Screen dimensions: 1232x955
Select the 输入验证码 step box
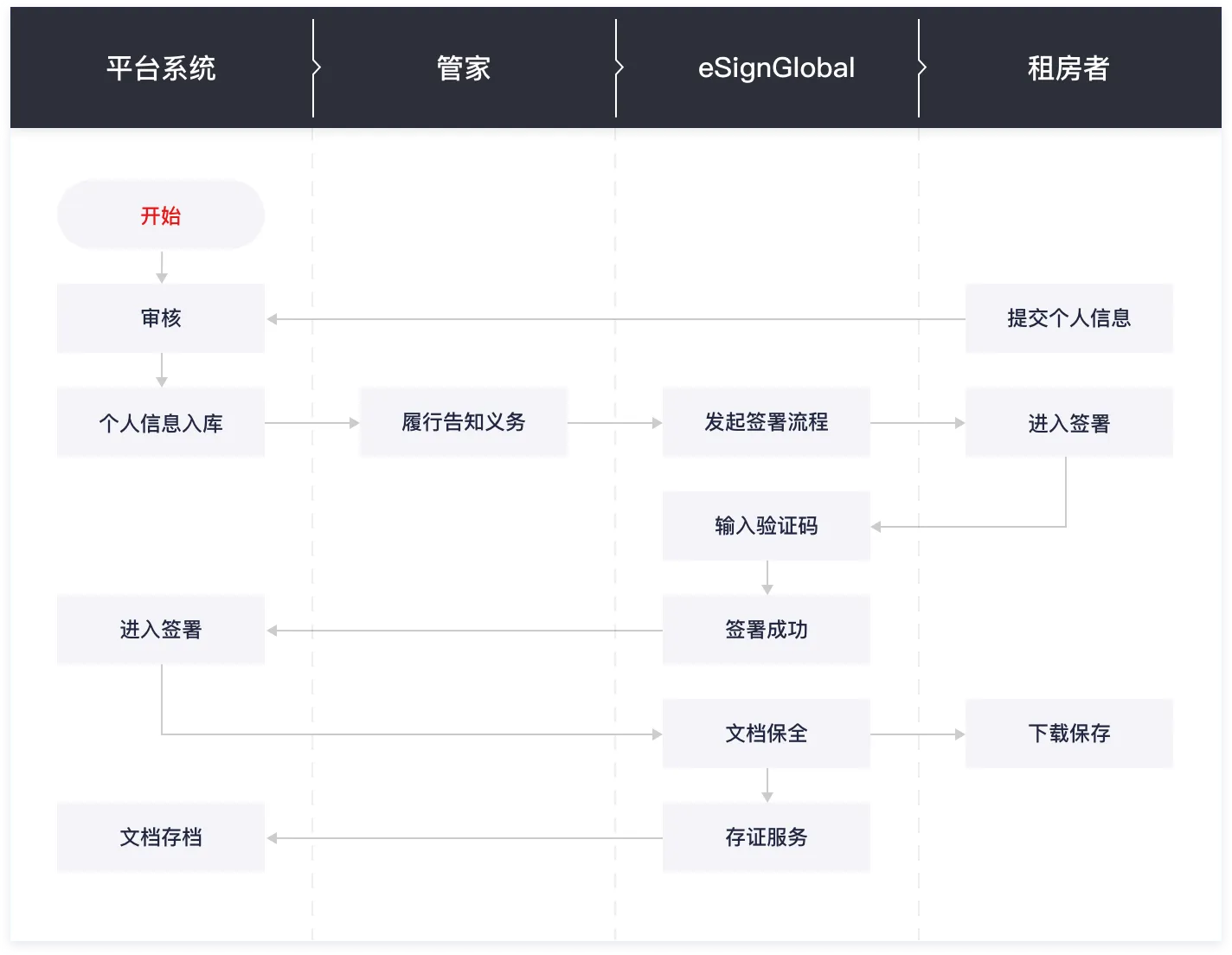767,526
